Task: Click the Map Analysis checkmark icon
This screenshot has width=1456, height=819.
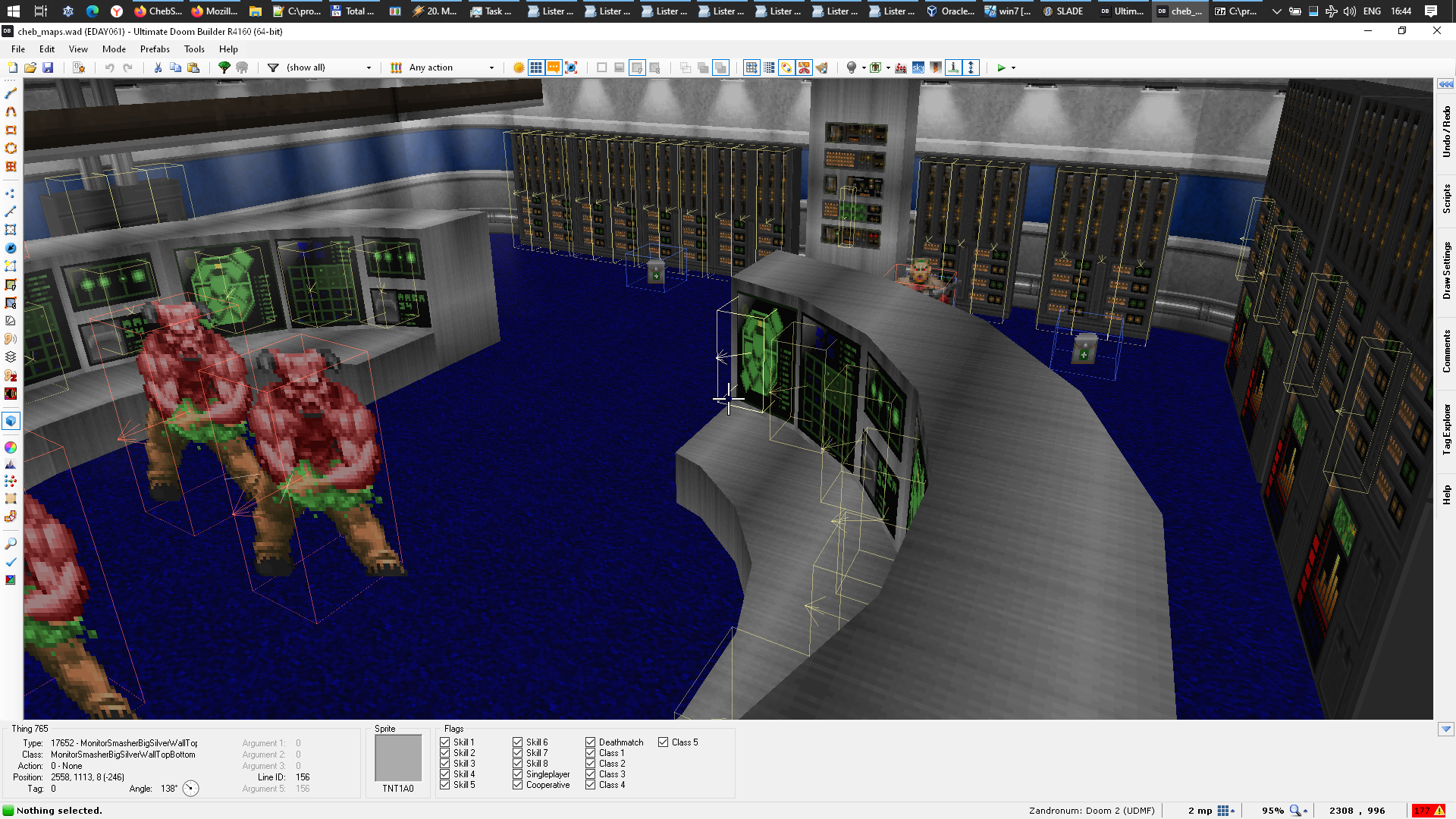Action: (11, 562)
